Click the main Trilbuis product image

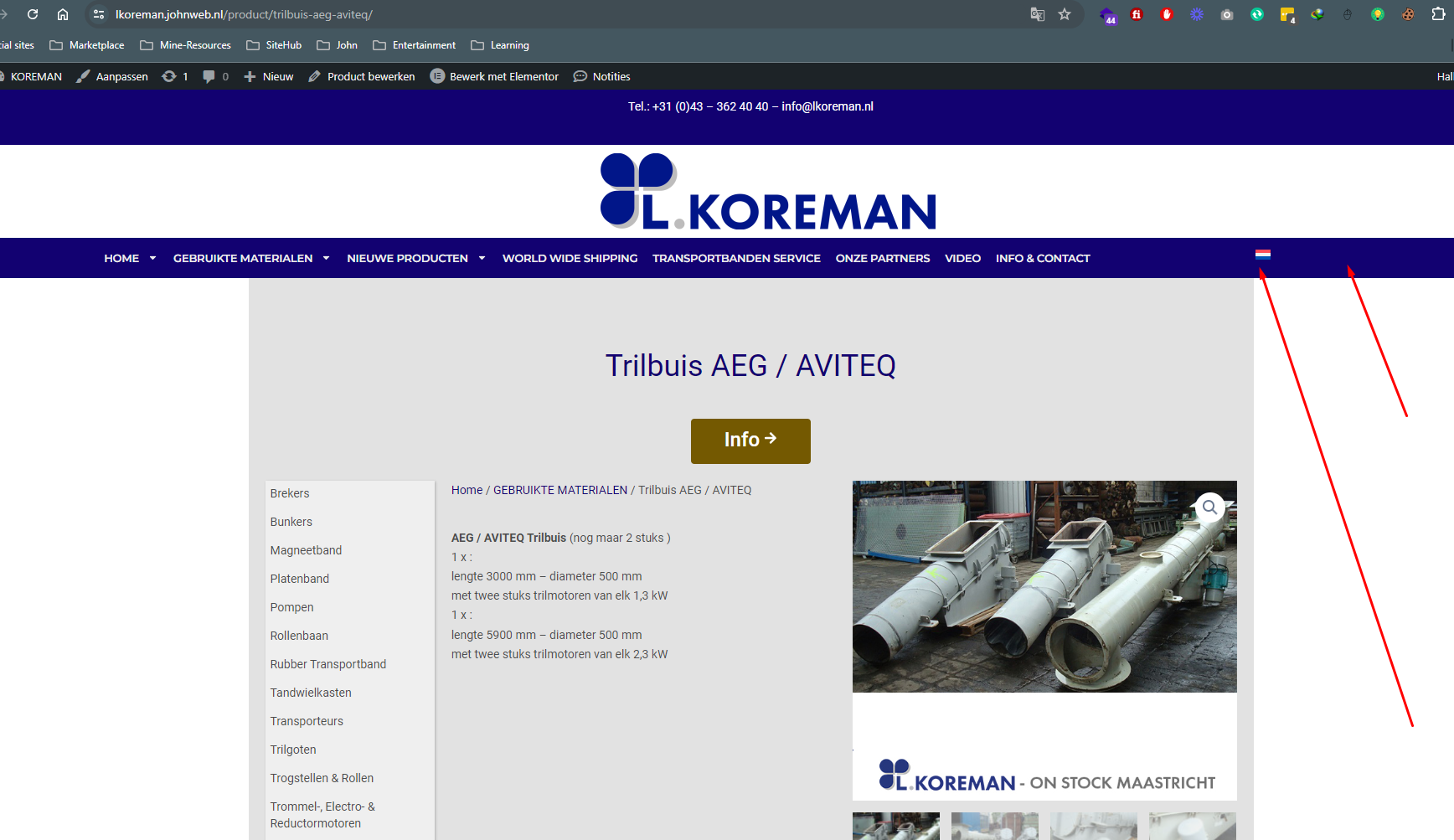(1044, 641)
